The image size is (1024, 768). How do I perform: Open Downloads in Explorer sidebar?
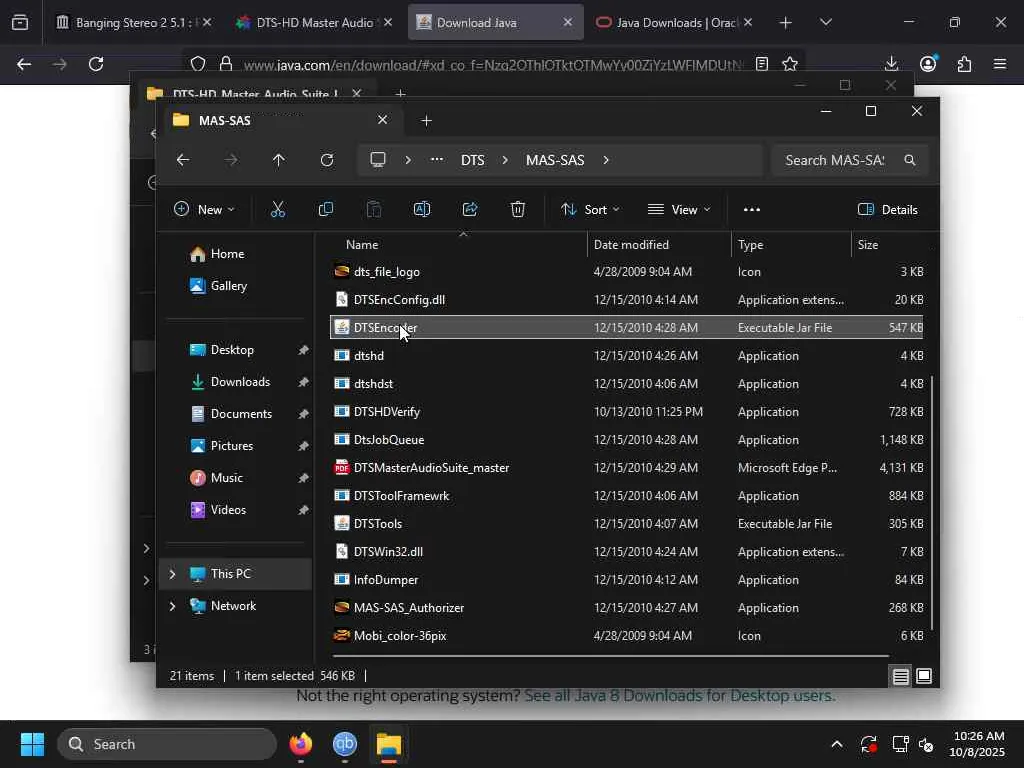(240, 382)
